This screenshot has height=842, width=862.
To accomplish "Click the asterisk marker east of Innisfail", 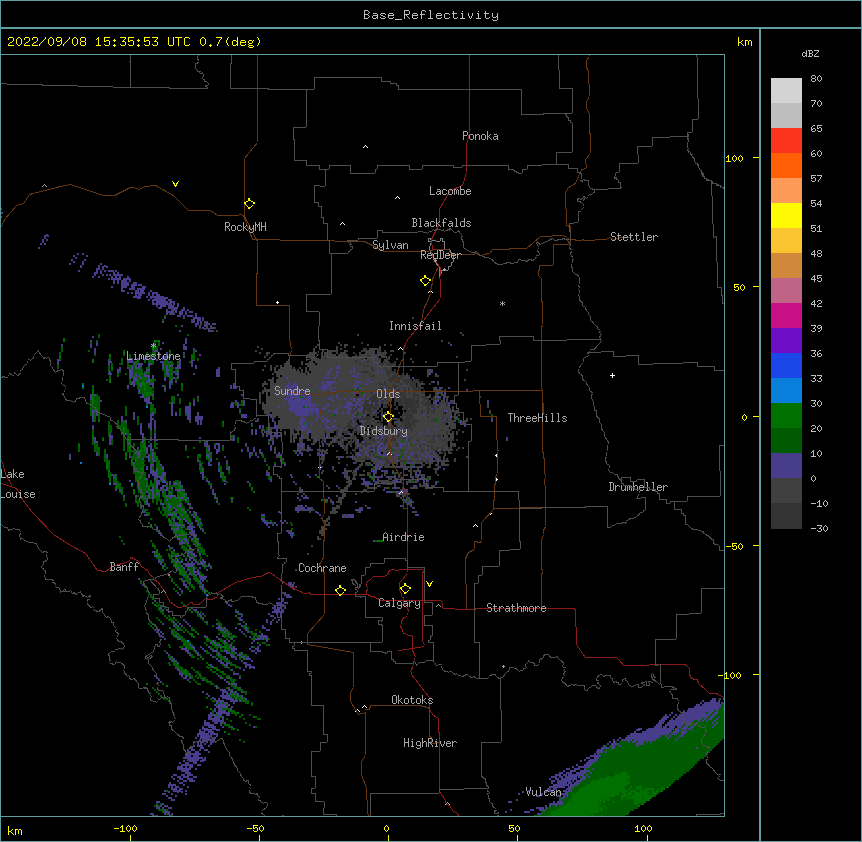I will [502, 304].
